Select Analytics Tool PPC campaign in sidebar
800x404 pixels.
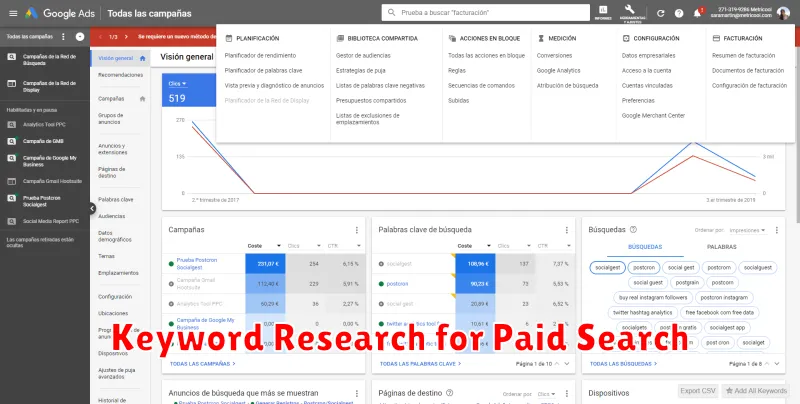pos(44,124)
